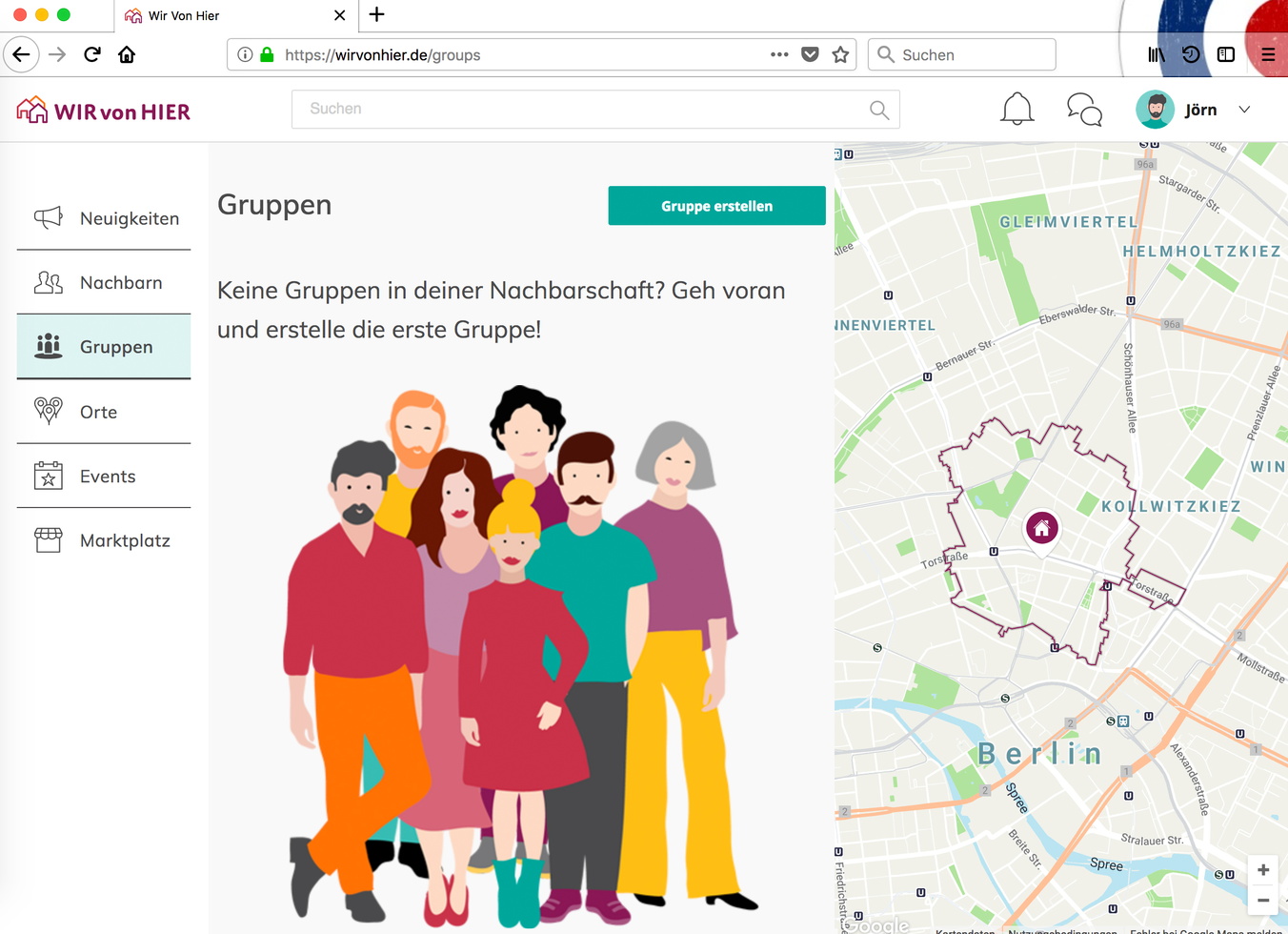Open the chat messages icon
The height and width of the screenshot is (934, 1288).
coord(1084,110)
